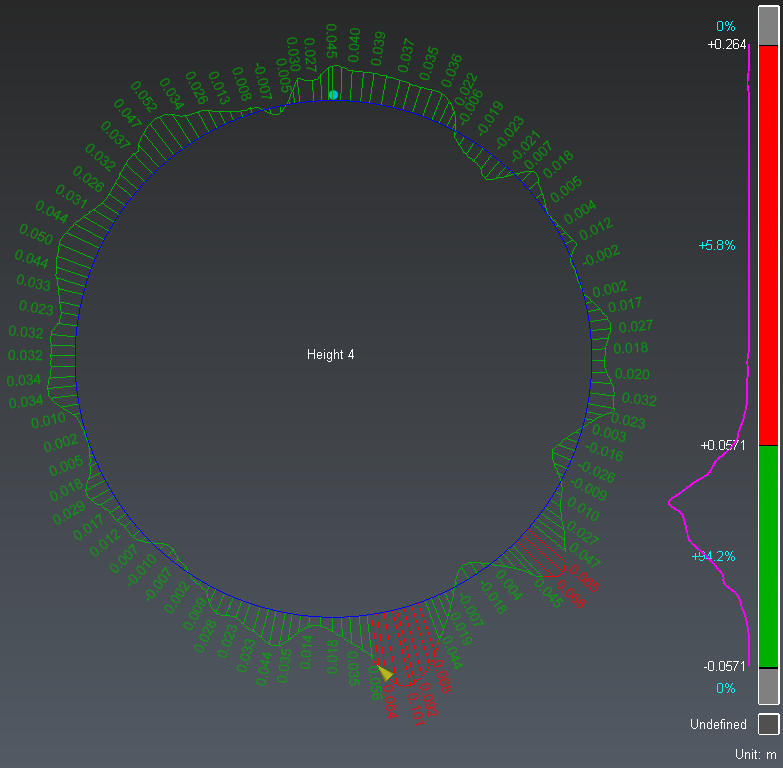Click the green band of the color scale

tap(768, 556)
